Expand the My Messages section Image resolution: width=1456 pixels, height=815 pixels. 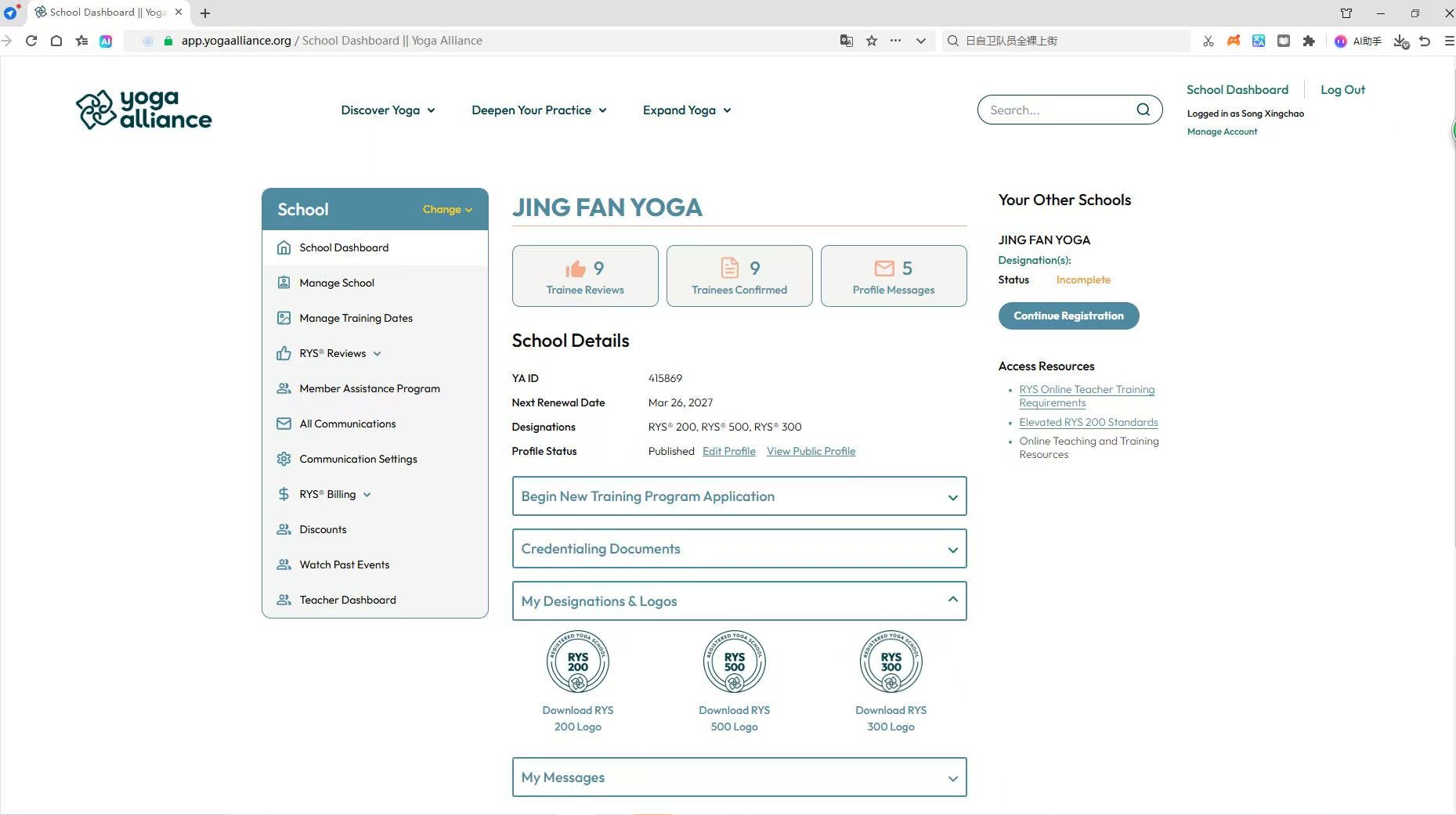739,777
